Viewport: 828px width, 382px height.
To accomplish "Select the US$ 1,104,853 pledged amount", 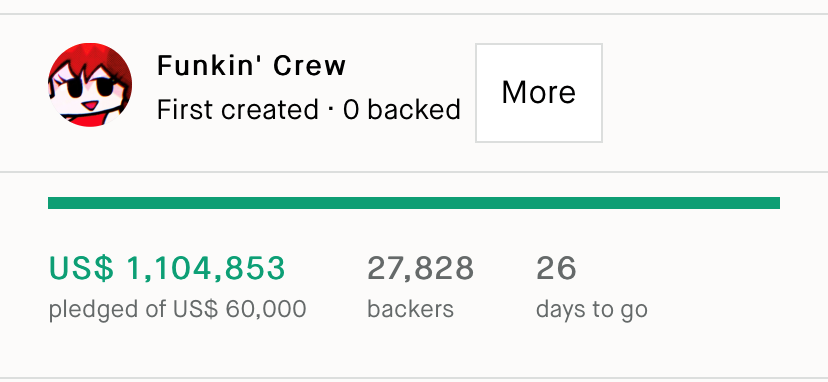I will pos(167,268).
